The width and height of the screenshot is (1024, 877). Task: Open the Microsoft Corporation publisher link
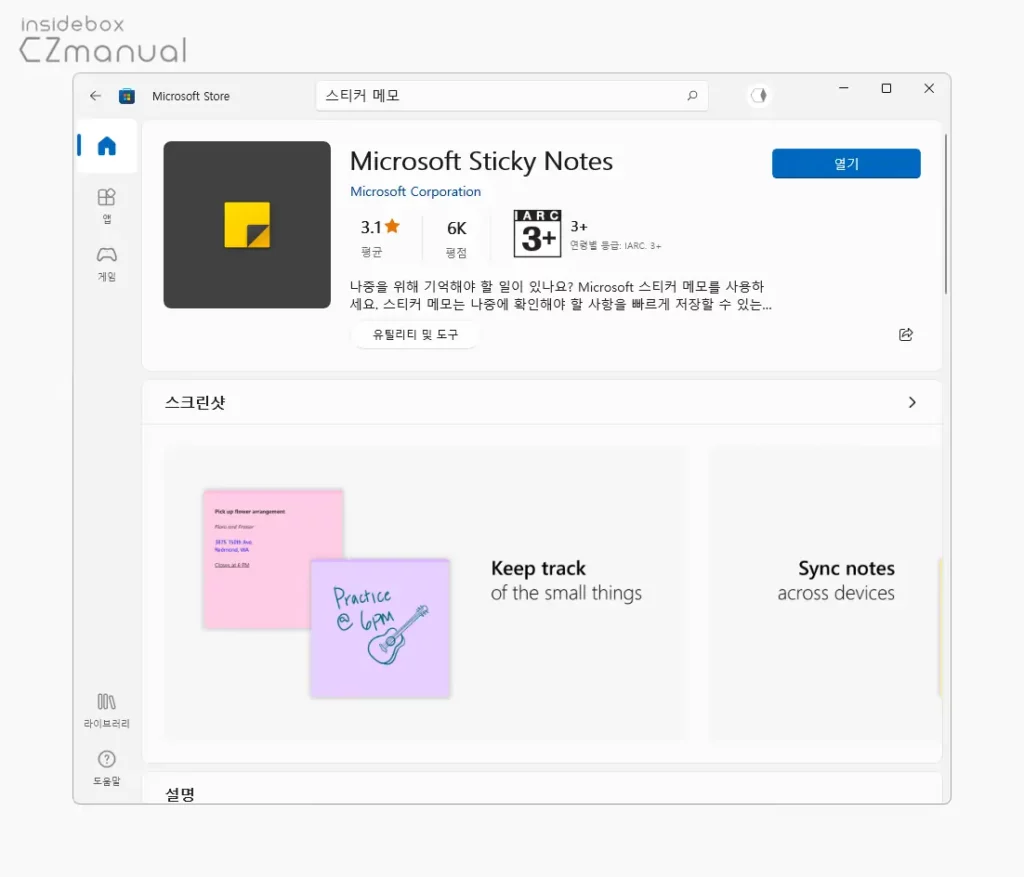pyautogui.click(x=416, y=191)
